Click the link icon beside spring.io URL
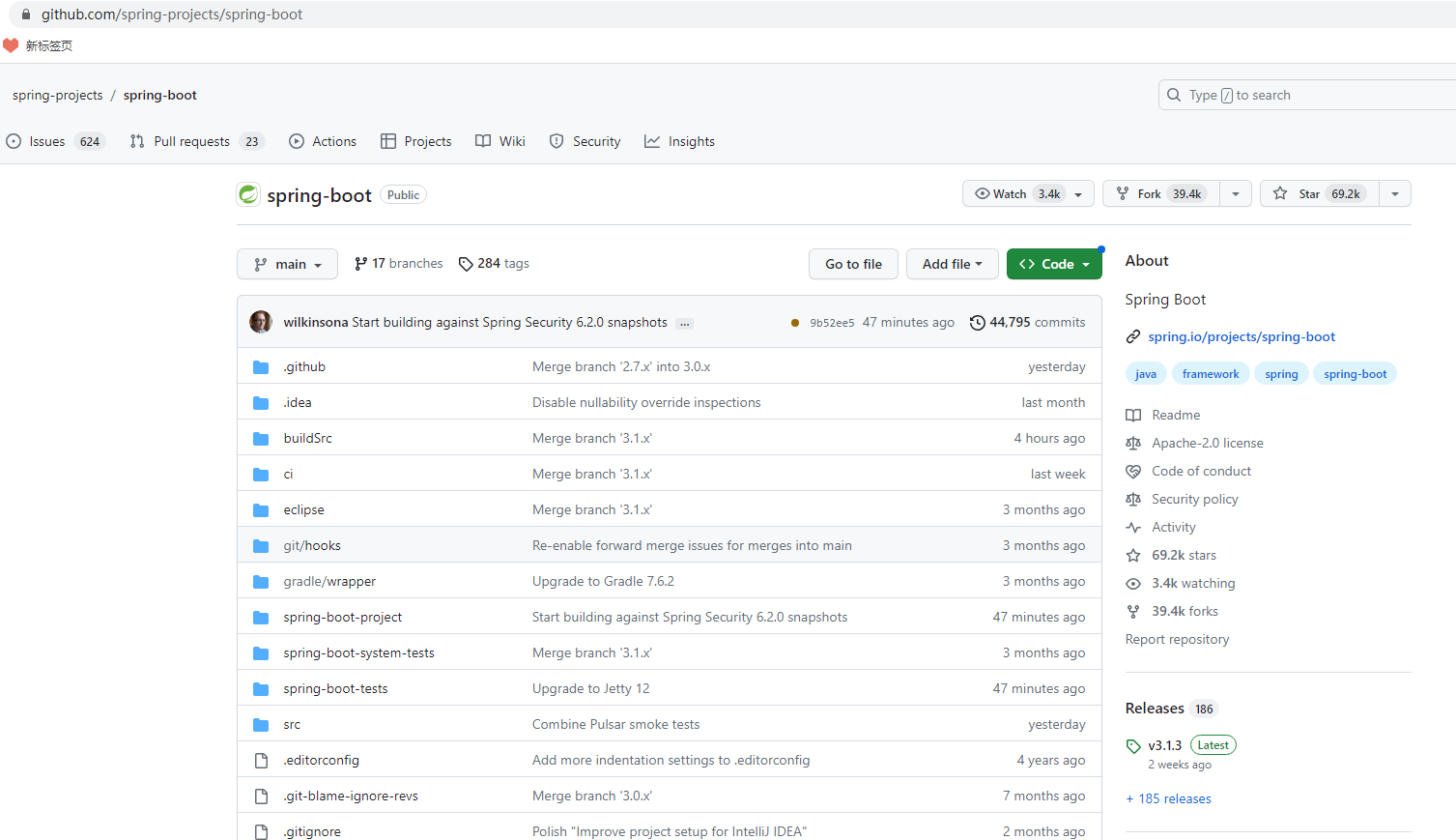 coord(1133,337)
